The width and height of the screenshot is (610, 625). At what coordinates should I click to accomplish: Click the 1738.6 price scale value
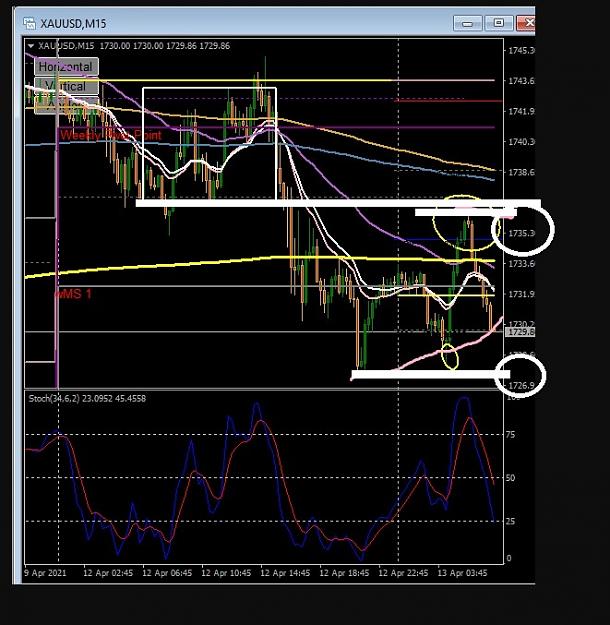(521, 172)
